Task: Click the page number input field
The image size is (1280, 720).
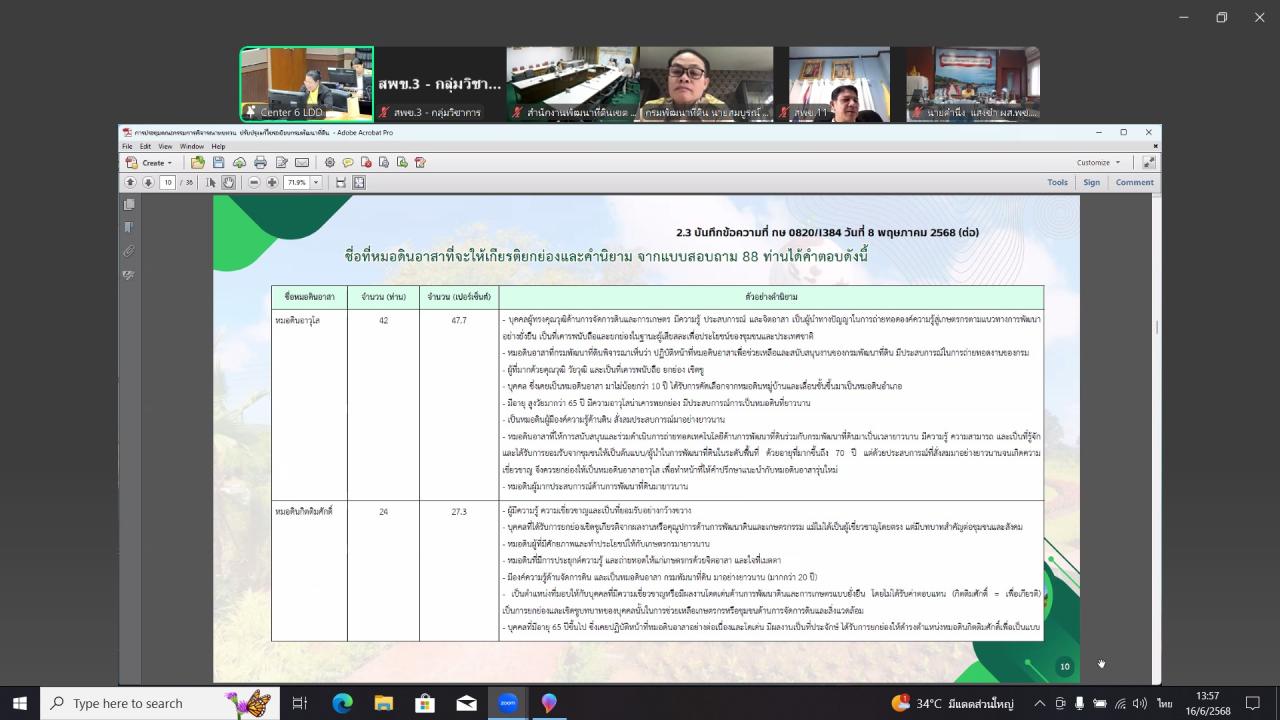Action: pyautogui.click(x=167, y=182)
